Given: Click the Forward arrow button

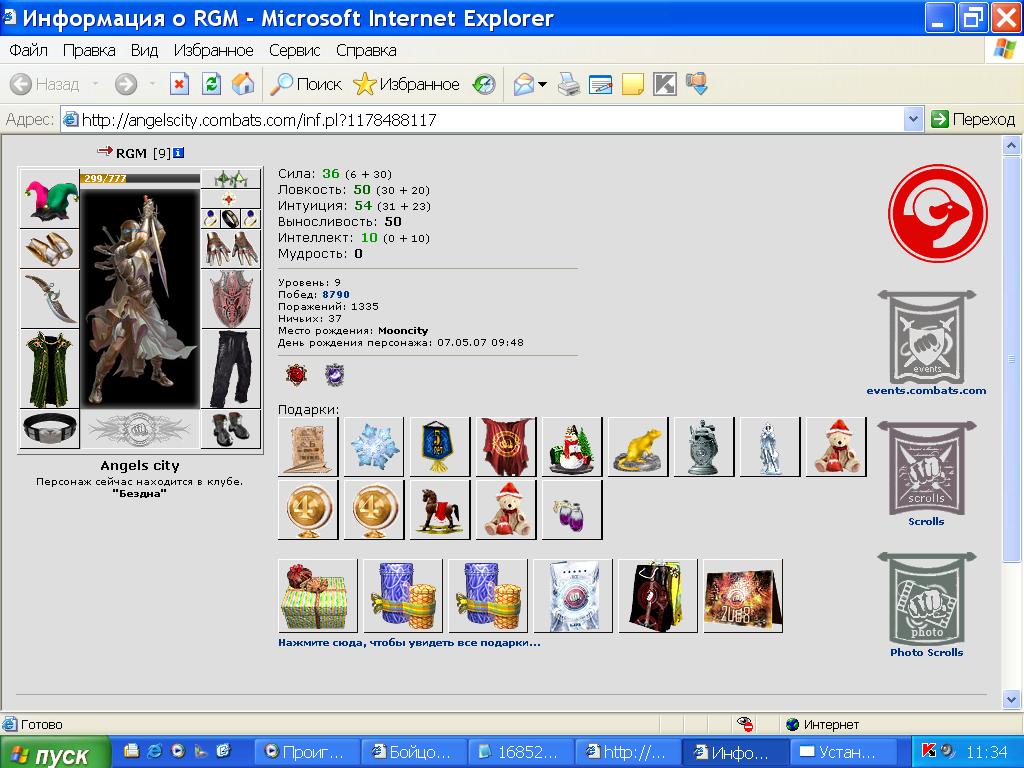Looking at the screenshot, I should coord(126,84).
